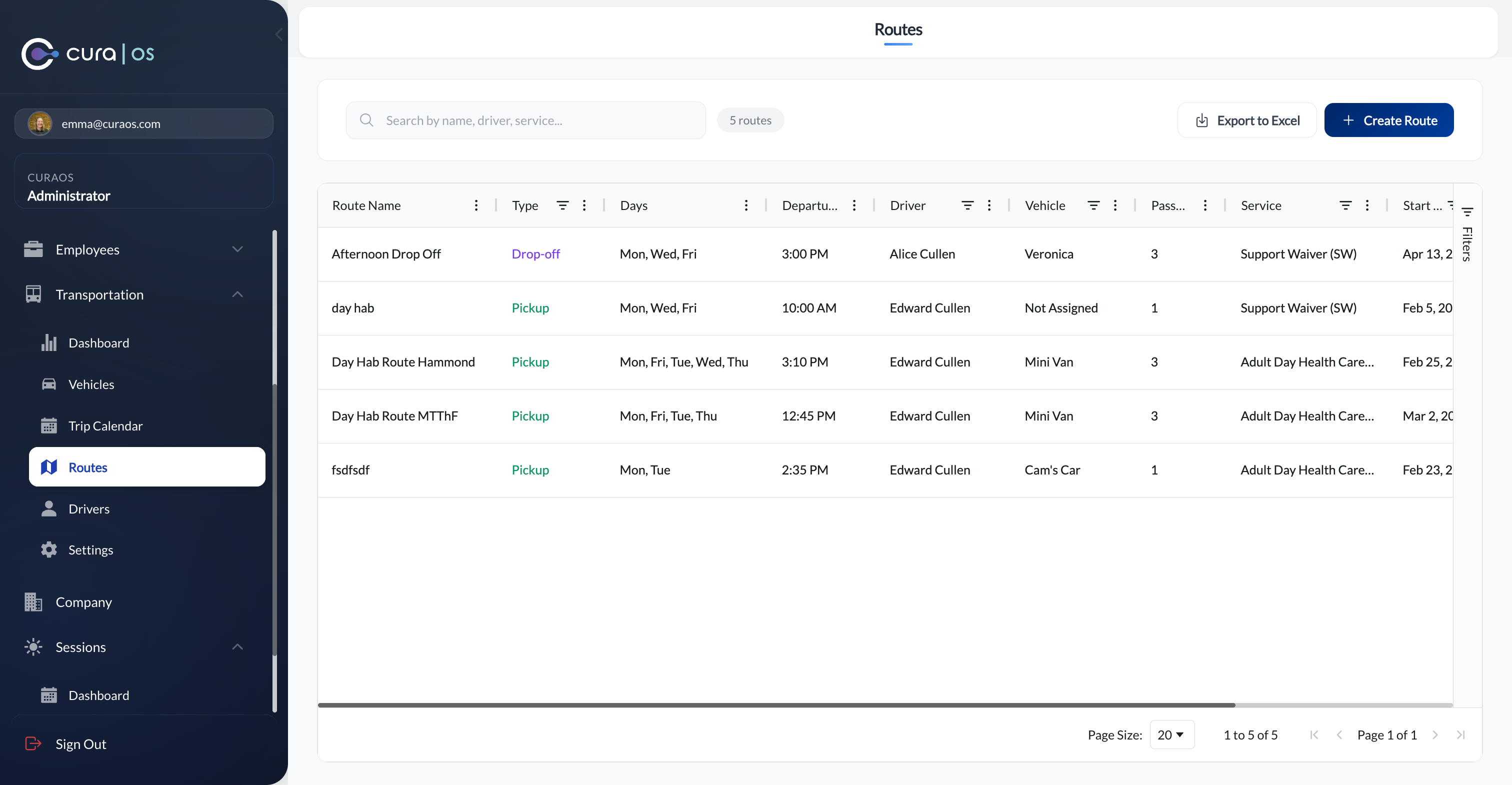Click the Sign Out icon
1512x785 pixels.
click(x=33, y=744)
